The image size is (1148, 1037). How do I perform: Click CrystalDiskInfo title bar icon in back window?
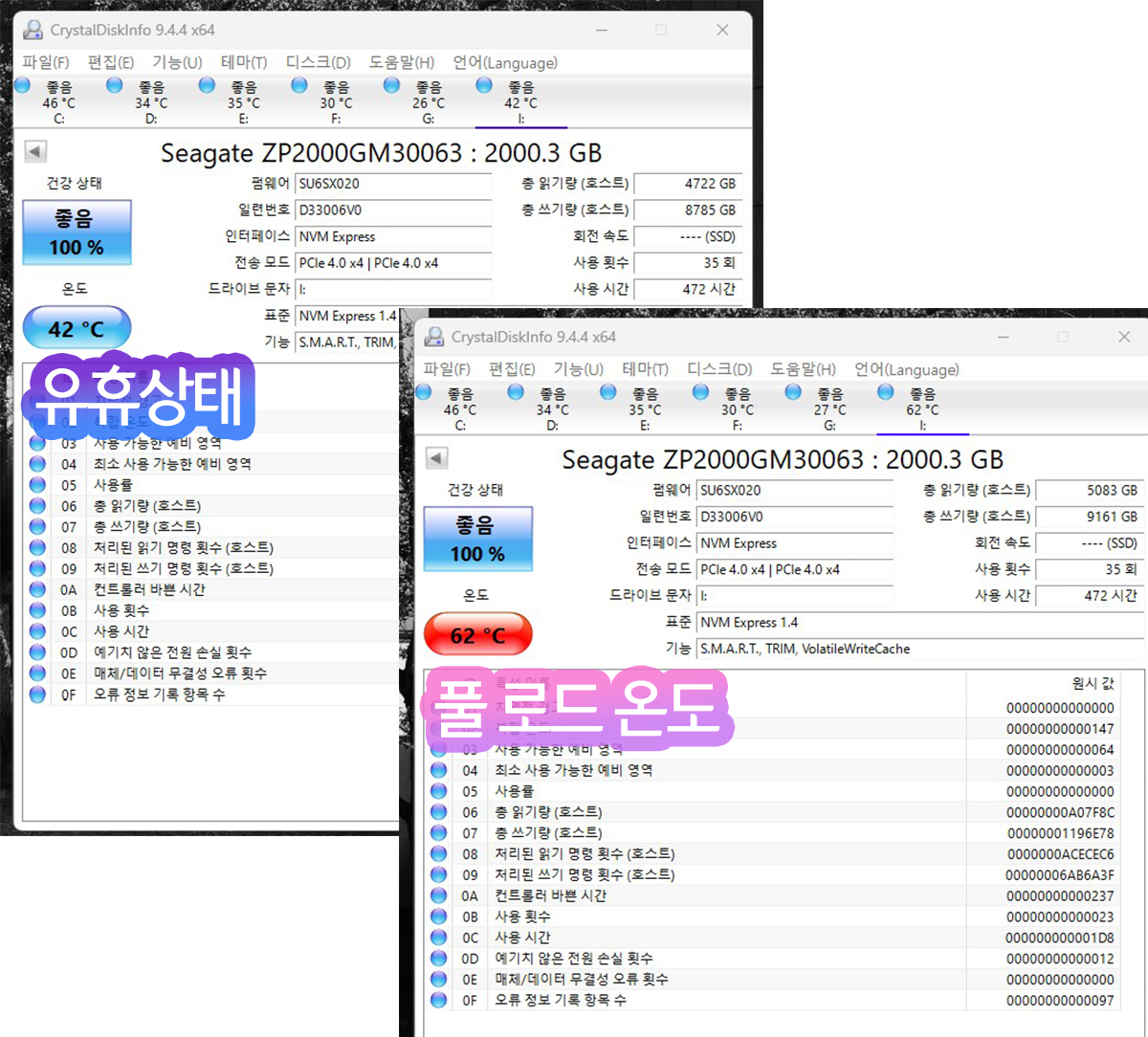click(33, 30)
